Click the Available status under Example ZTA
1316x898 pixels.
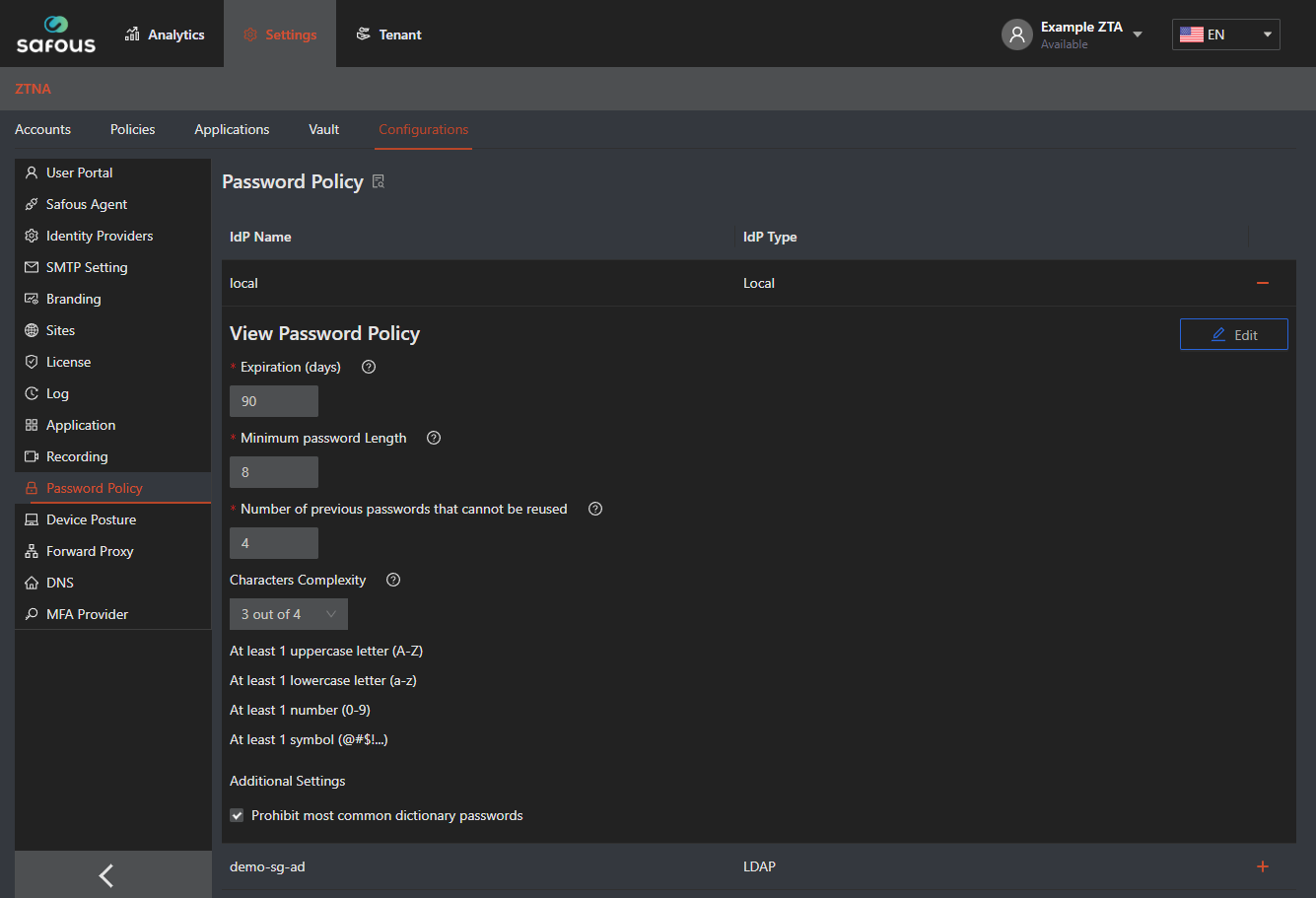coord(1065,44)
